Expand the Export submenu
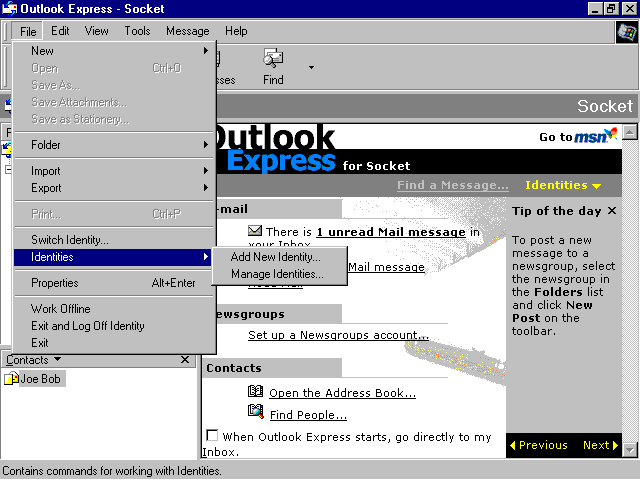 point(113,188)
